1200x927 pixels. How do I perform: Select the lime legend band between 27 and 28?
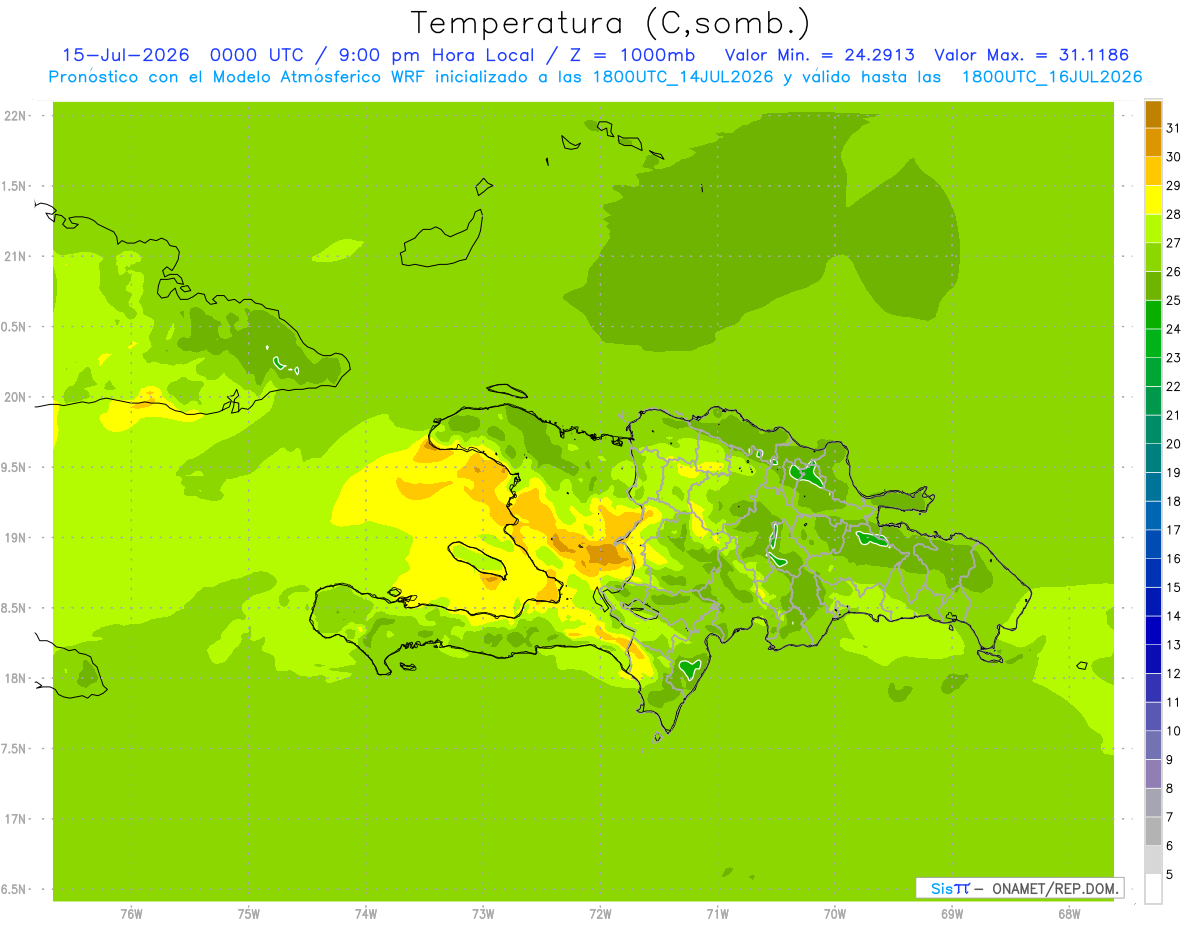tap(1153, 228)
